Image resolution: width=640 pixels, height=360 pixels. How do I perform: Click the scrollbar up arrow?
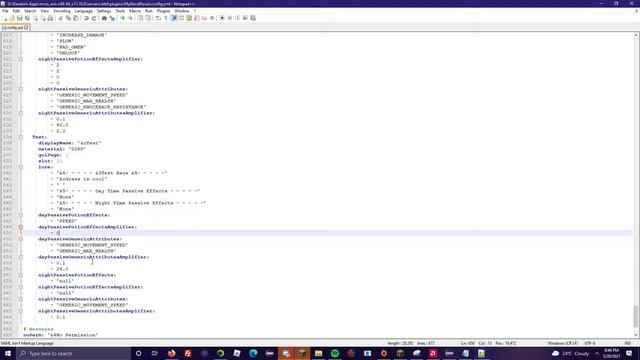click(x=636, y=36)
